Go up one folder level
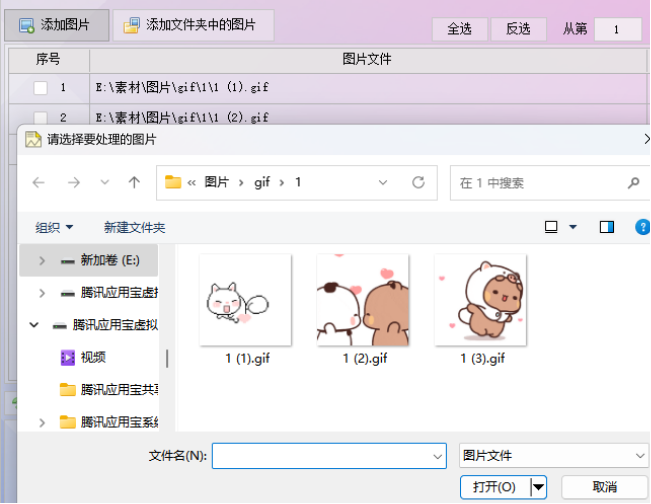 134,182
